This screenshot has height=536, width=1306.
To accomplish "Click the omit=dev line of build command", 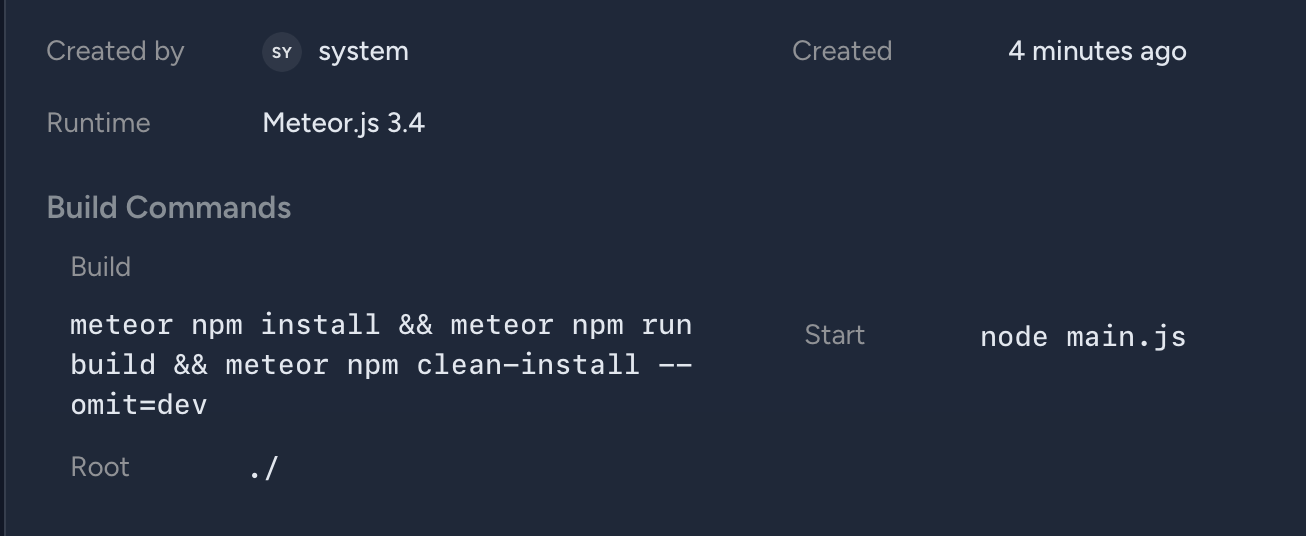I will (139, 404).
